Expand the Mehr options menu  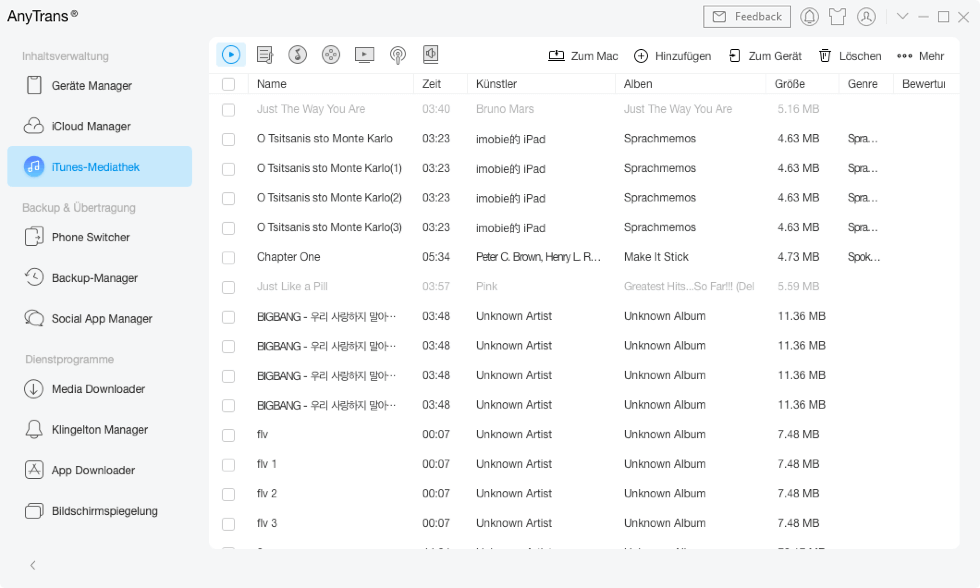[x=920, y=56]
